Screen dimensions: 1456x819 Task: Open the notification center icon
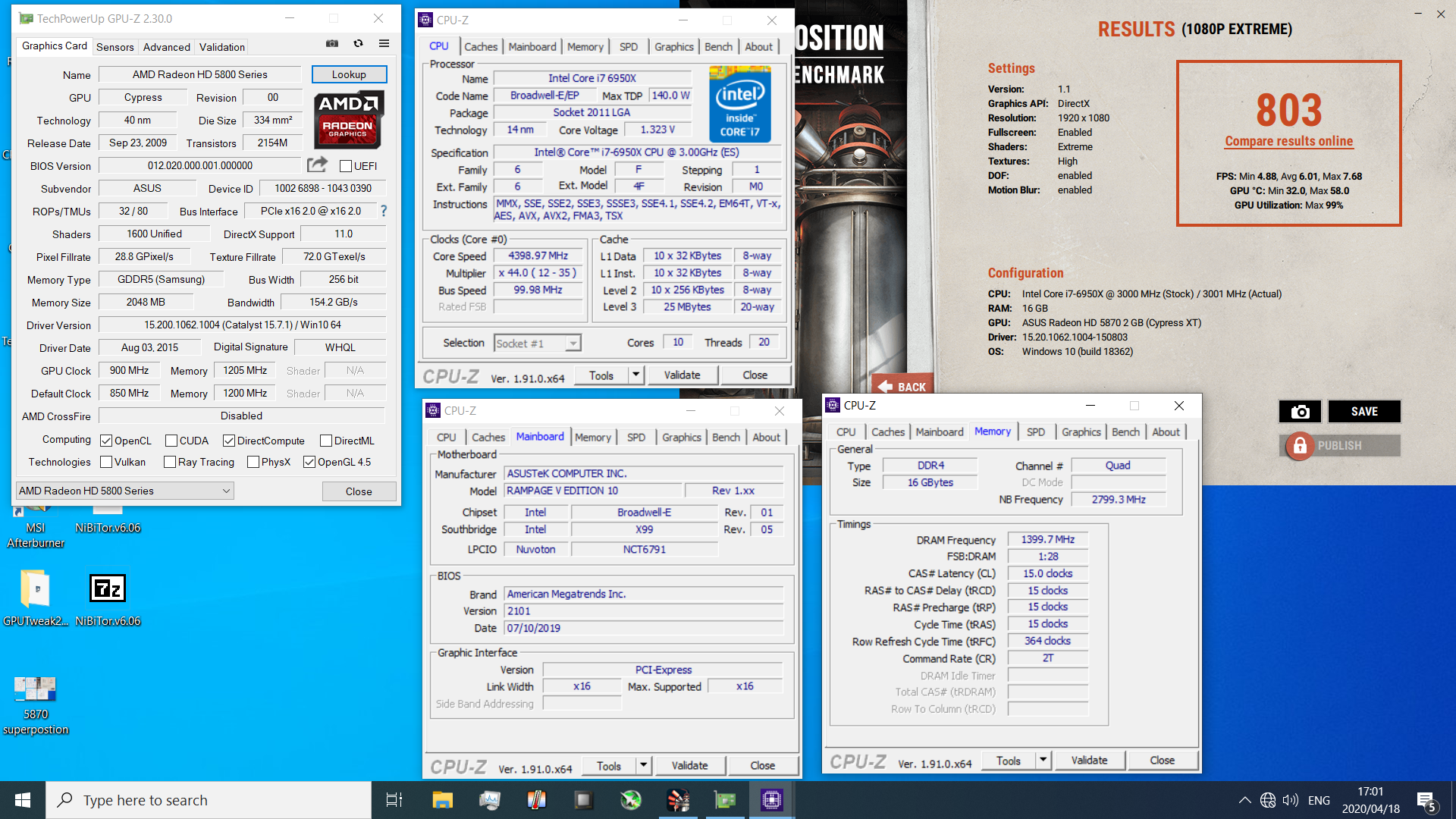pos(1426,801)
